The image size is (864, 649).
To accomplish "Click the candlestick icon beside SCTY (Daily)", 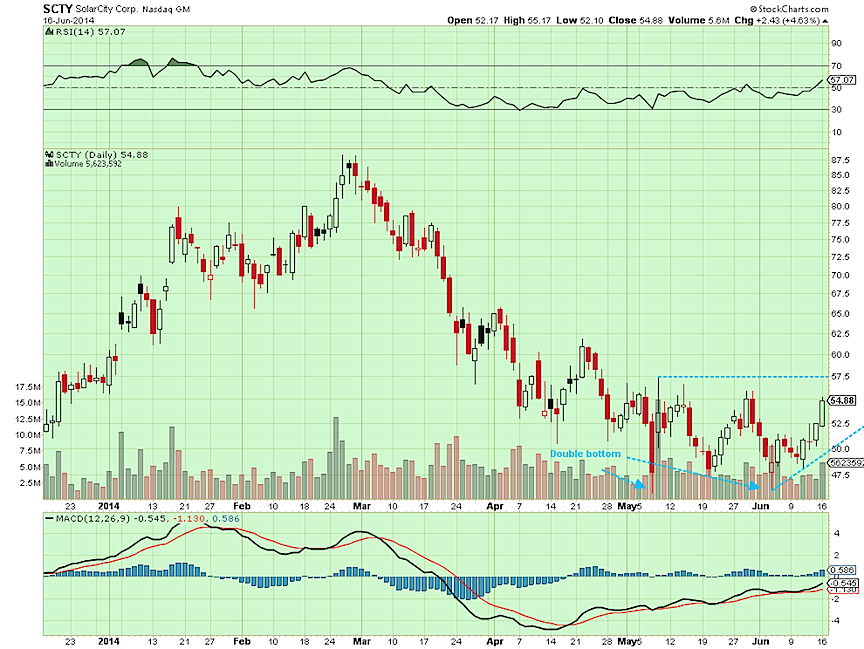I will 49,155.
